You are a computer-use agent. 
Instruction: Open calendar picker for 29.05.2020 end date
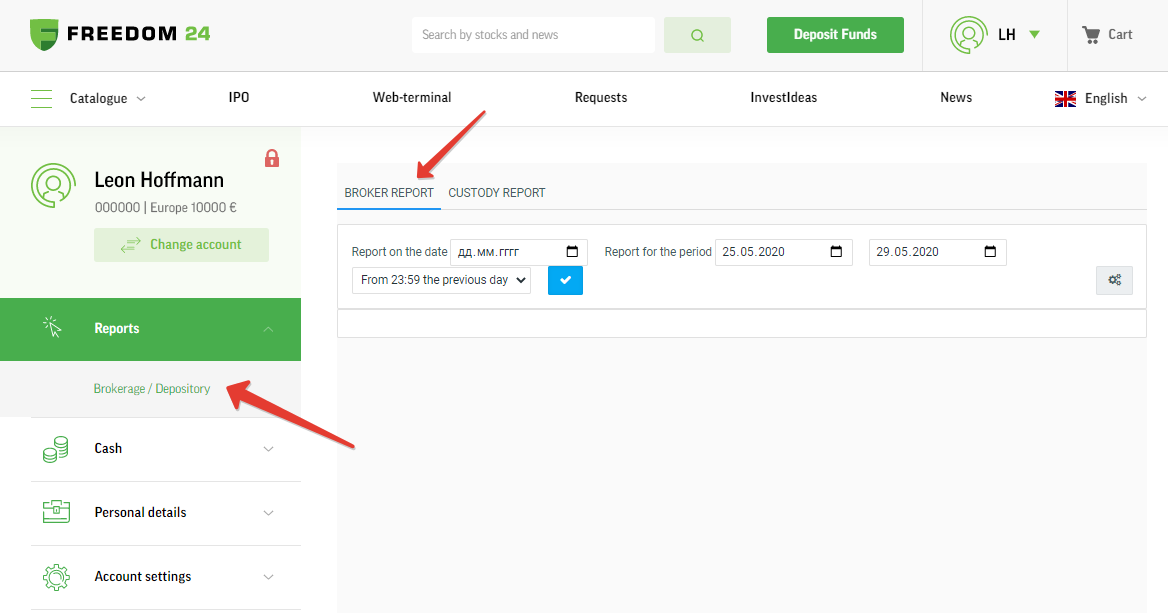point(990,252)
